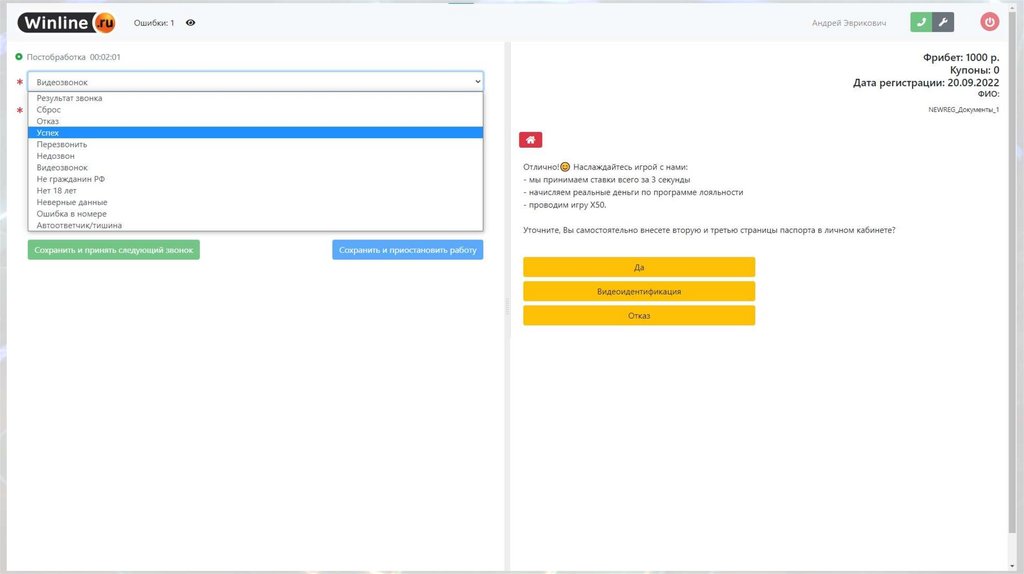1024x574 pixels.
Task: Collapse the Видеозвонок dropdown select box
Action: pyautogui.click(x=255, y=81)
